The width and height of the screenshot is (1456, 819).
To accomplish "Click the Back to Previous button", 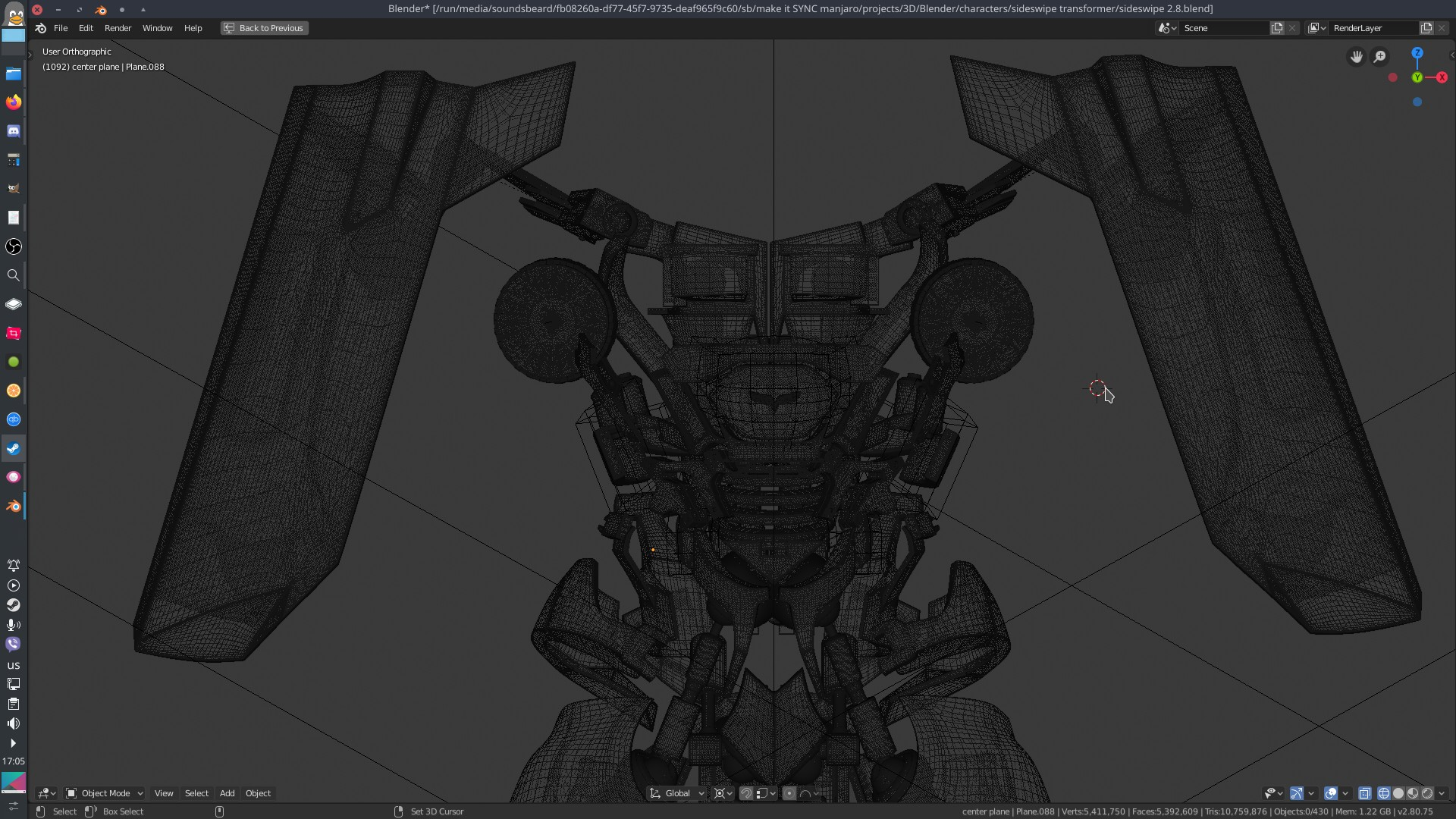I will tap(264, 28).
